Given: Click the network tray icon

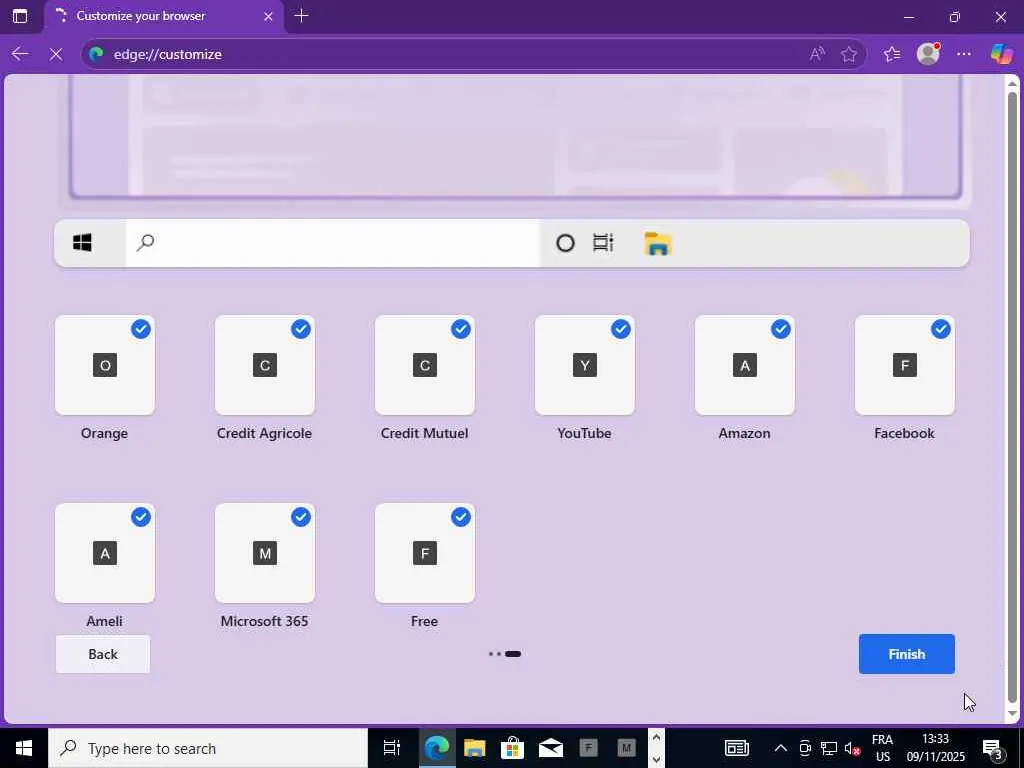Looking at the screenshot, I should tap(829, 748).
